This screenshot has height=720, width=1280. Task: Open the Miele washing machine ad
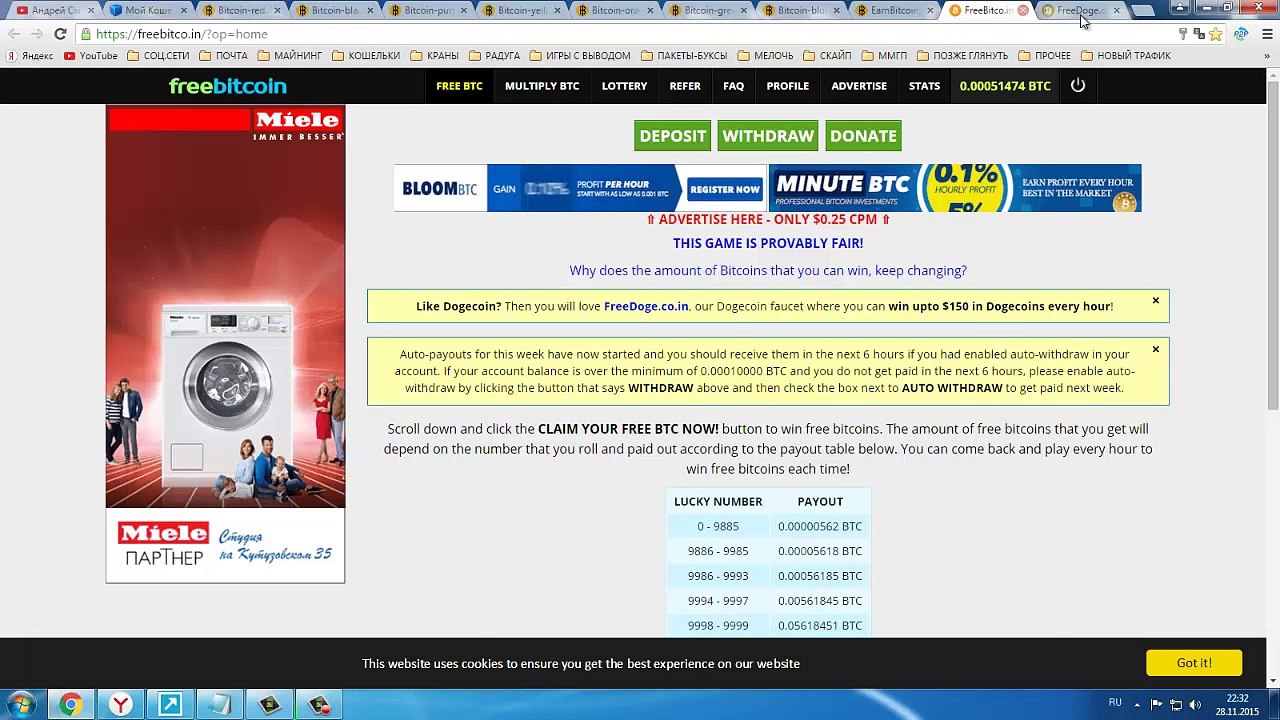pyautogui.click(x=225, y=344)
